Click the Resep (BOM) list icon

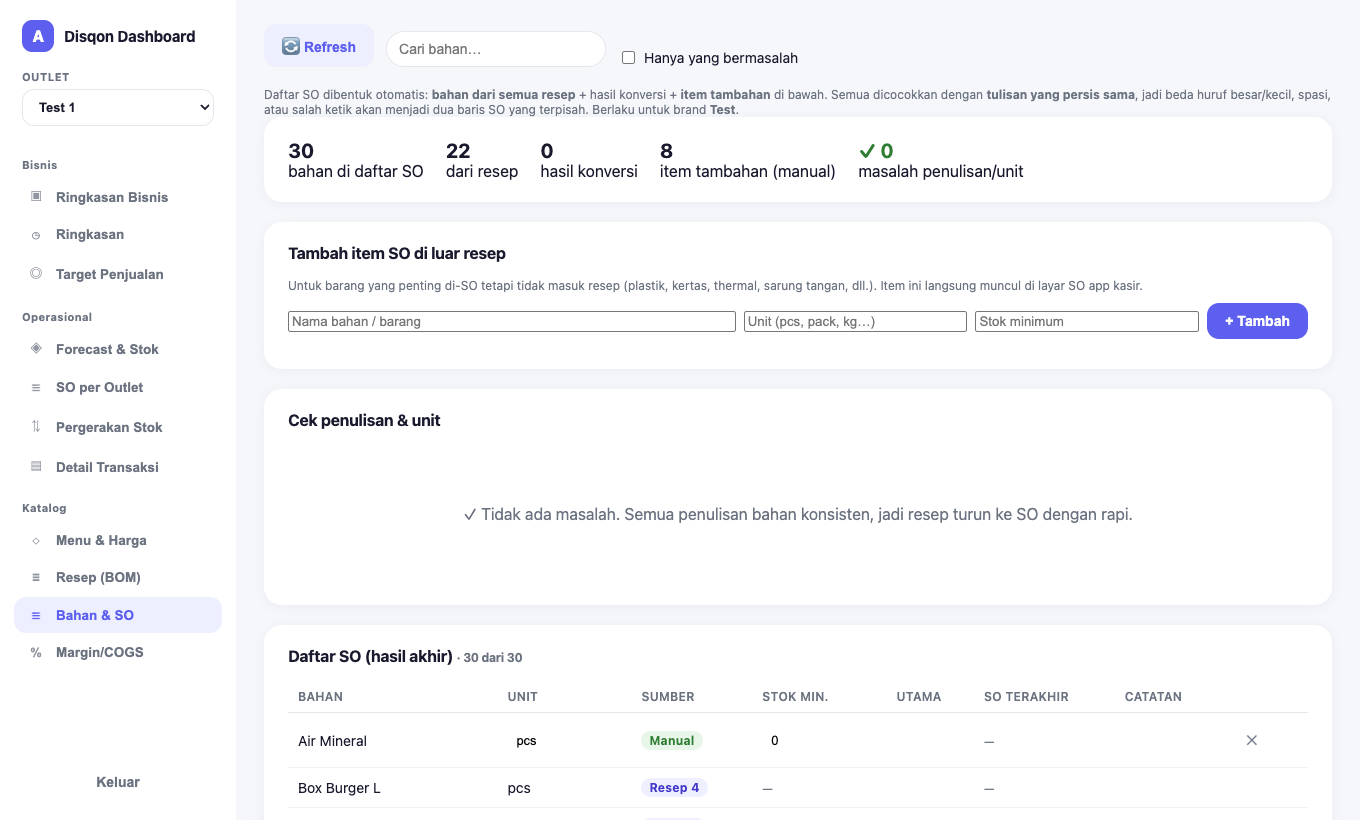click(x=36, y=577)
